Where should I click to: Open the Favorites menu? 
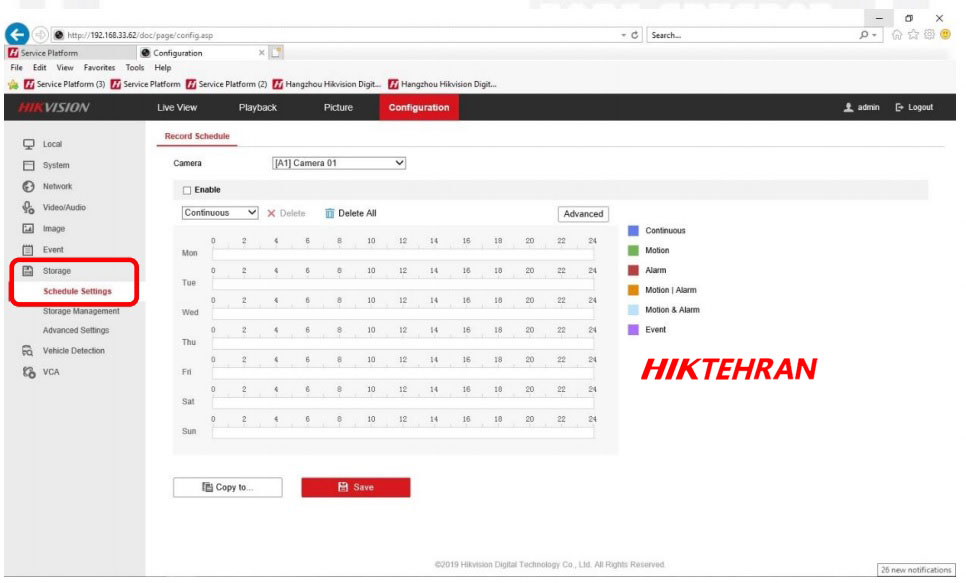[x=99, y=68]
